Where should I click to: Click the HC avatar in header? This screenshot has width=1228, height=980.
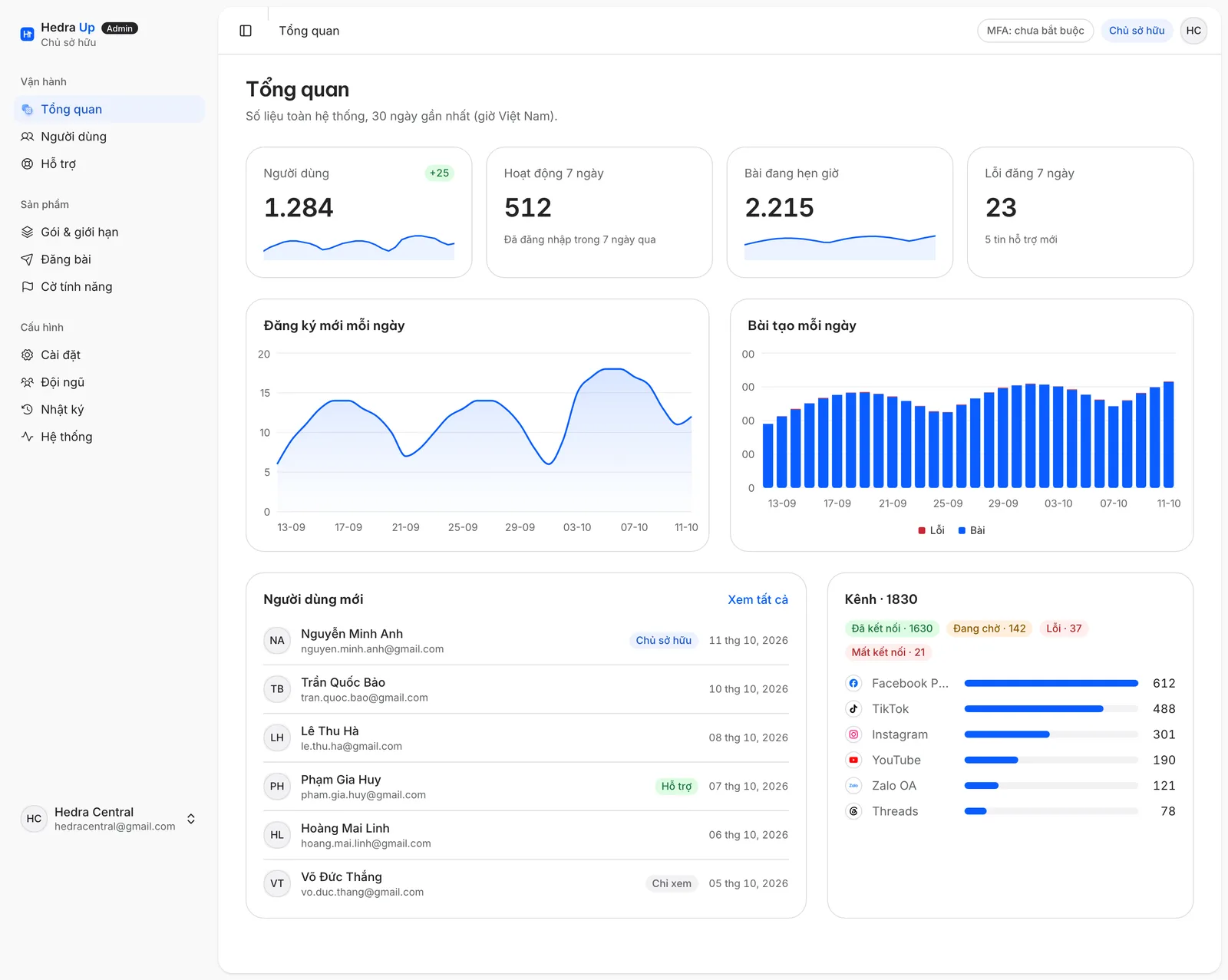click(1193, 31)
